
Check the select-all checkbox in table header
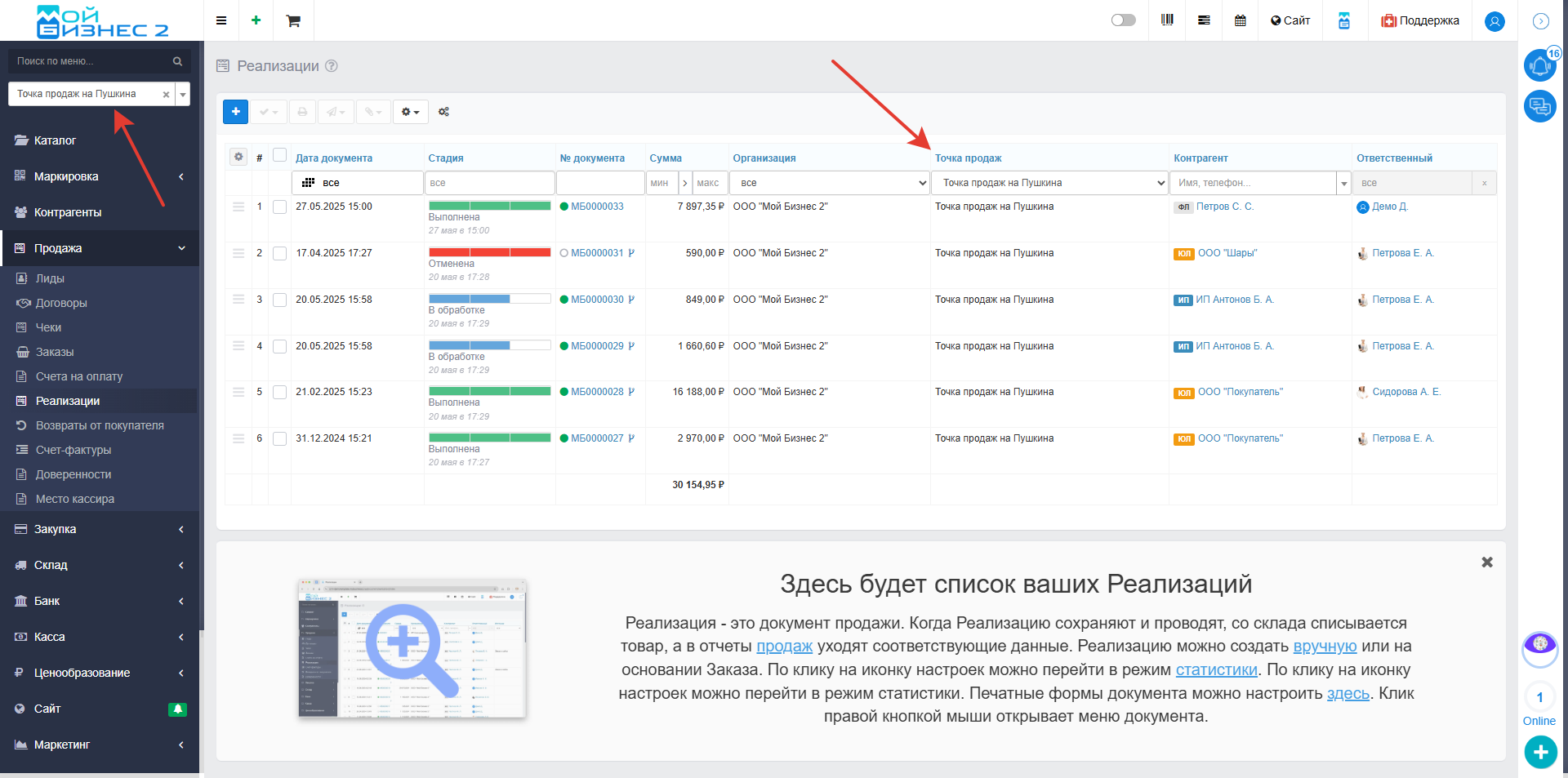click(280, 155)
